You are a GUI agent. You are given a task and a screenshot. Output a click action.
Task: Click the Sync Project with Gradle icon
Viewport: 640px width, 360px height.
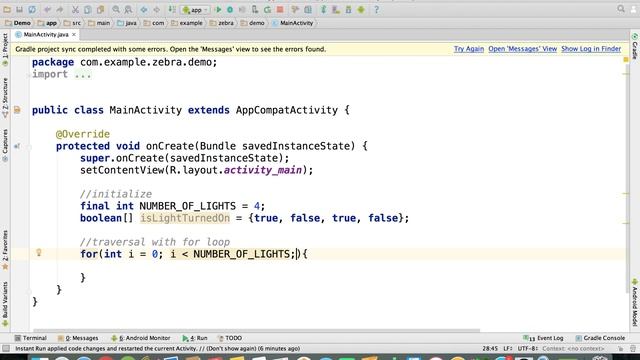click(323, 9)
